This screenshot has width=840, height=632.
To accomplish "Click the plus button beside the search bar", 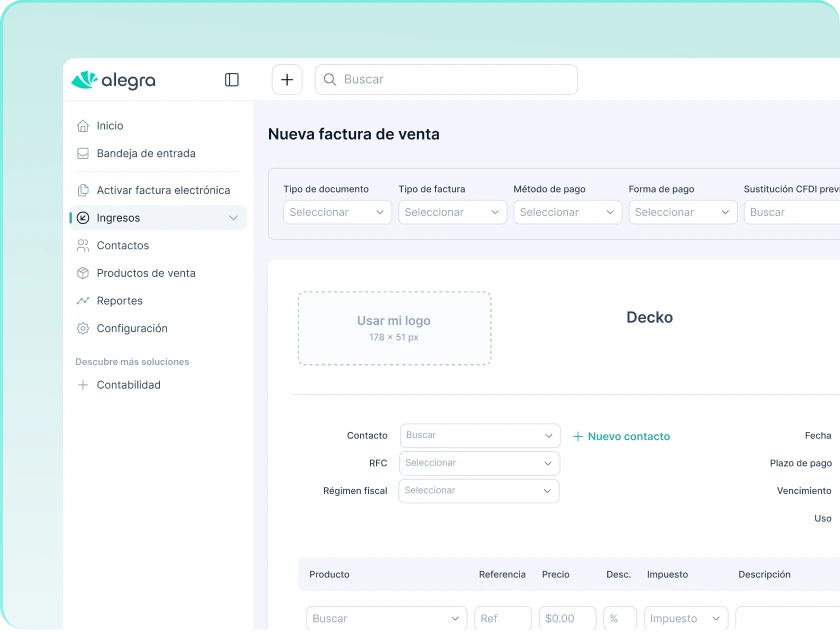I will click(287, 80).
